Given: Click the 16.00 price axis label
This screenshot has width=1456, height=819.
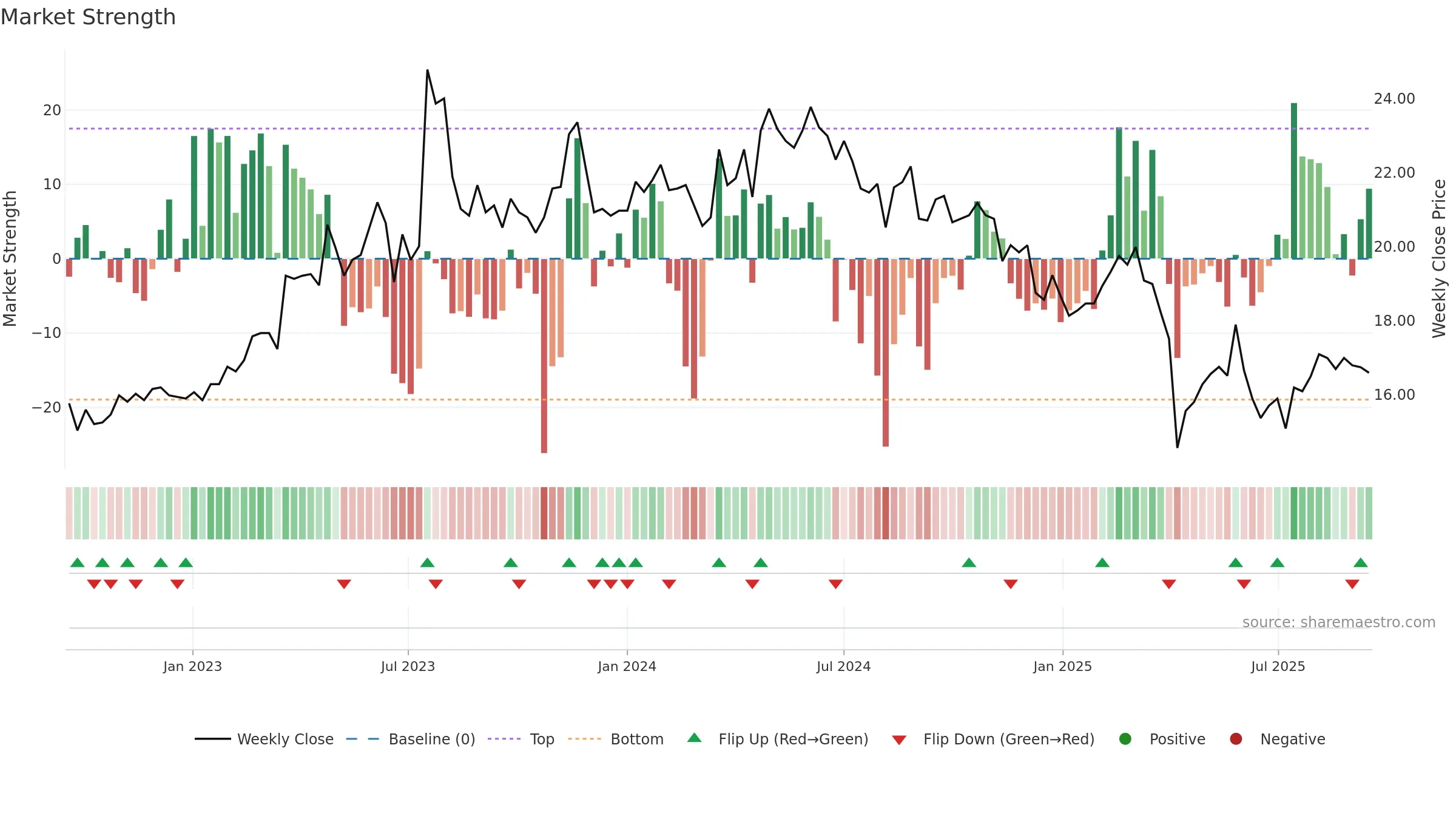Looking at the screenshot, I should pos(1394,395).
